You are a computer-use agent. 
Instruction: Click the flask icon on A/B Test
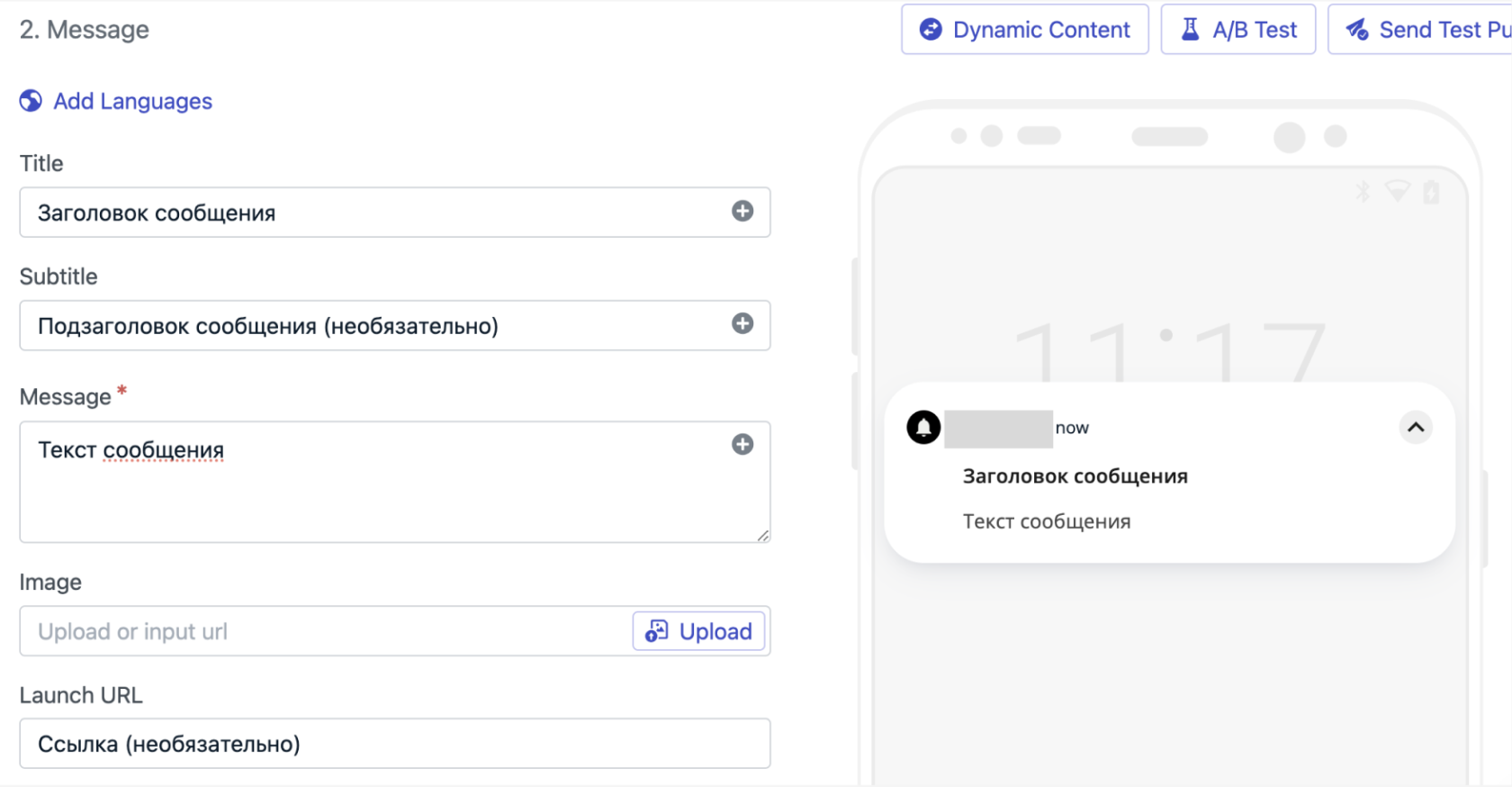tap(1190, 29)
